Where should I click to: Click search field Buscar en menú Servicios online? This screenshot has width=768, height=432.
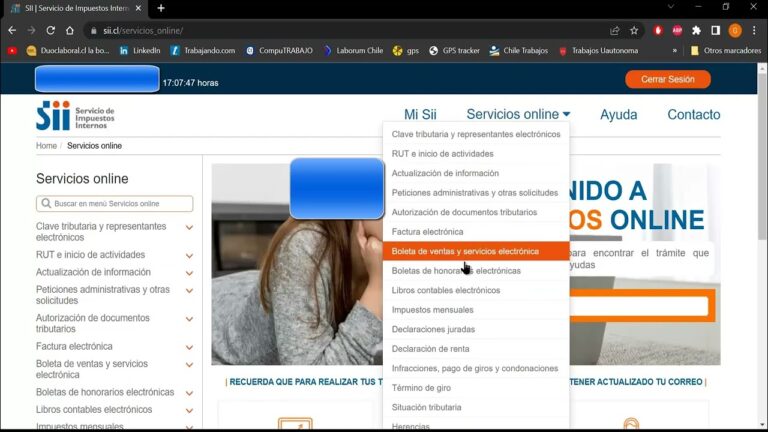point(115,204)
